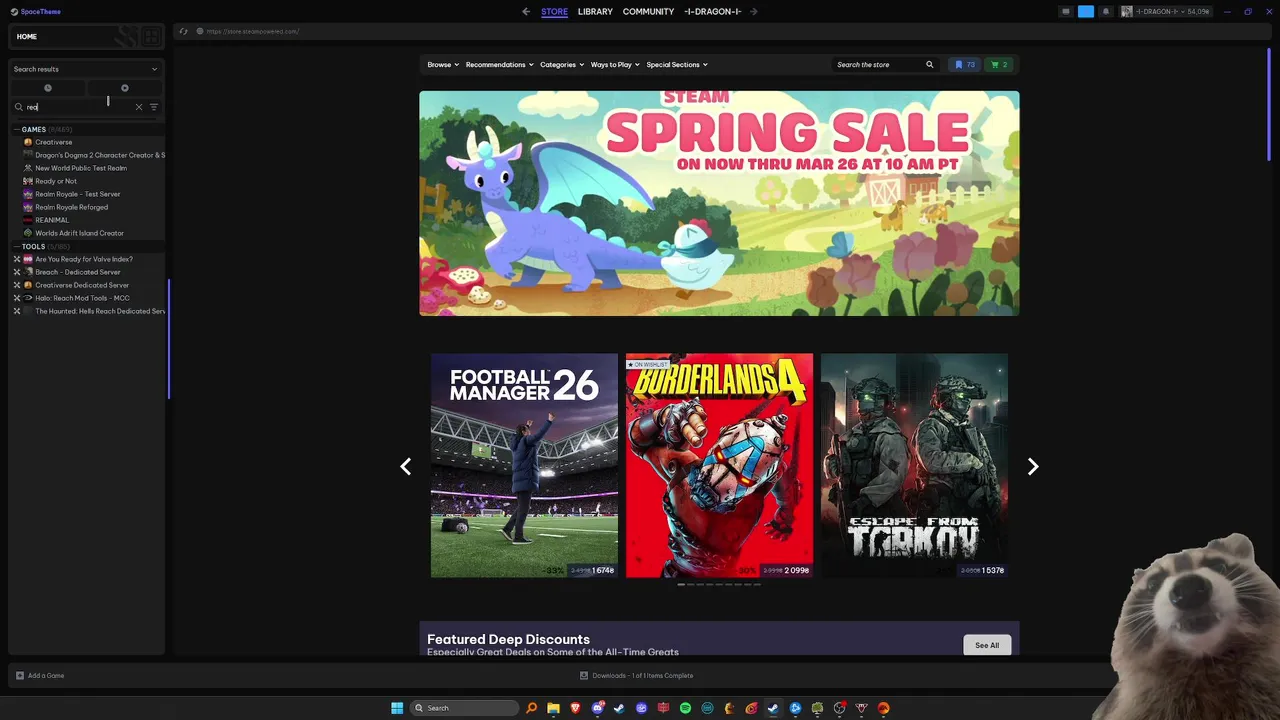Click the library list scrollbar
This screenshot has height=720, width=1280.
[169, 338]
